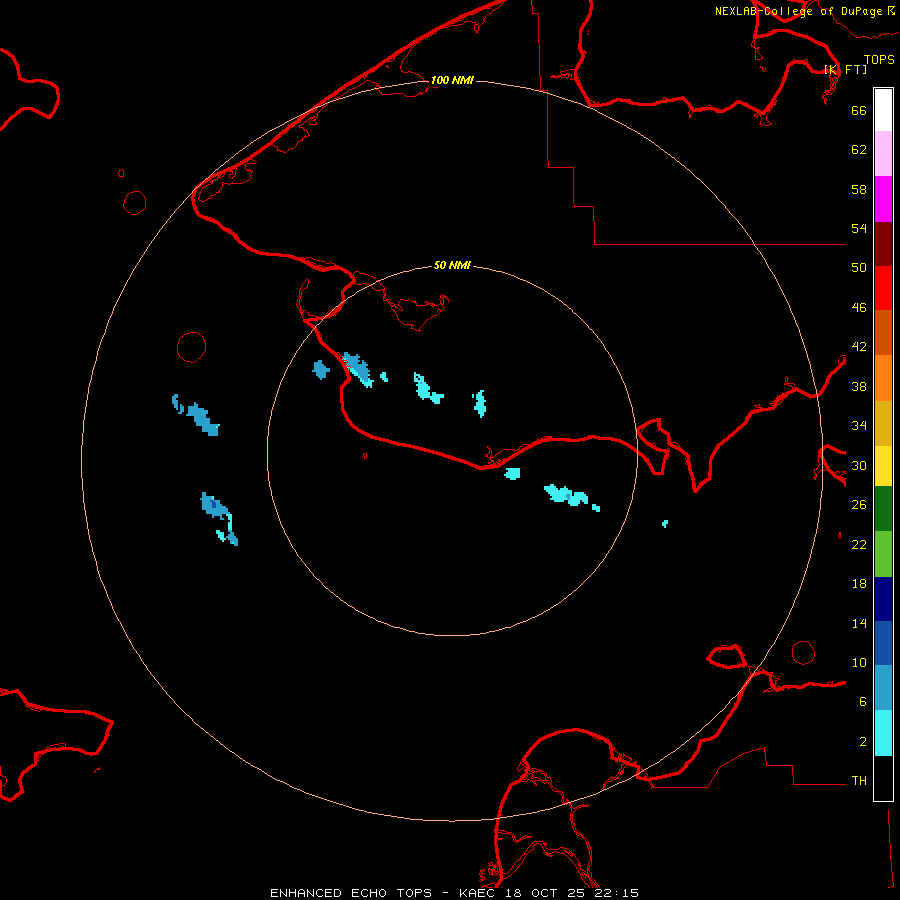This screenshot has height=900, width=900.
Task: Click the light pink 62 kft legend swatch
Action: 883,154
